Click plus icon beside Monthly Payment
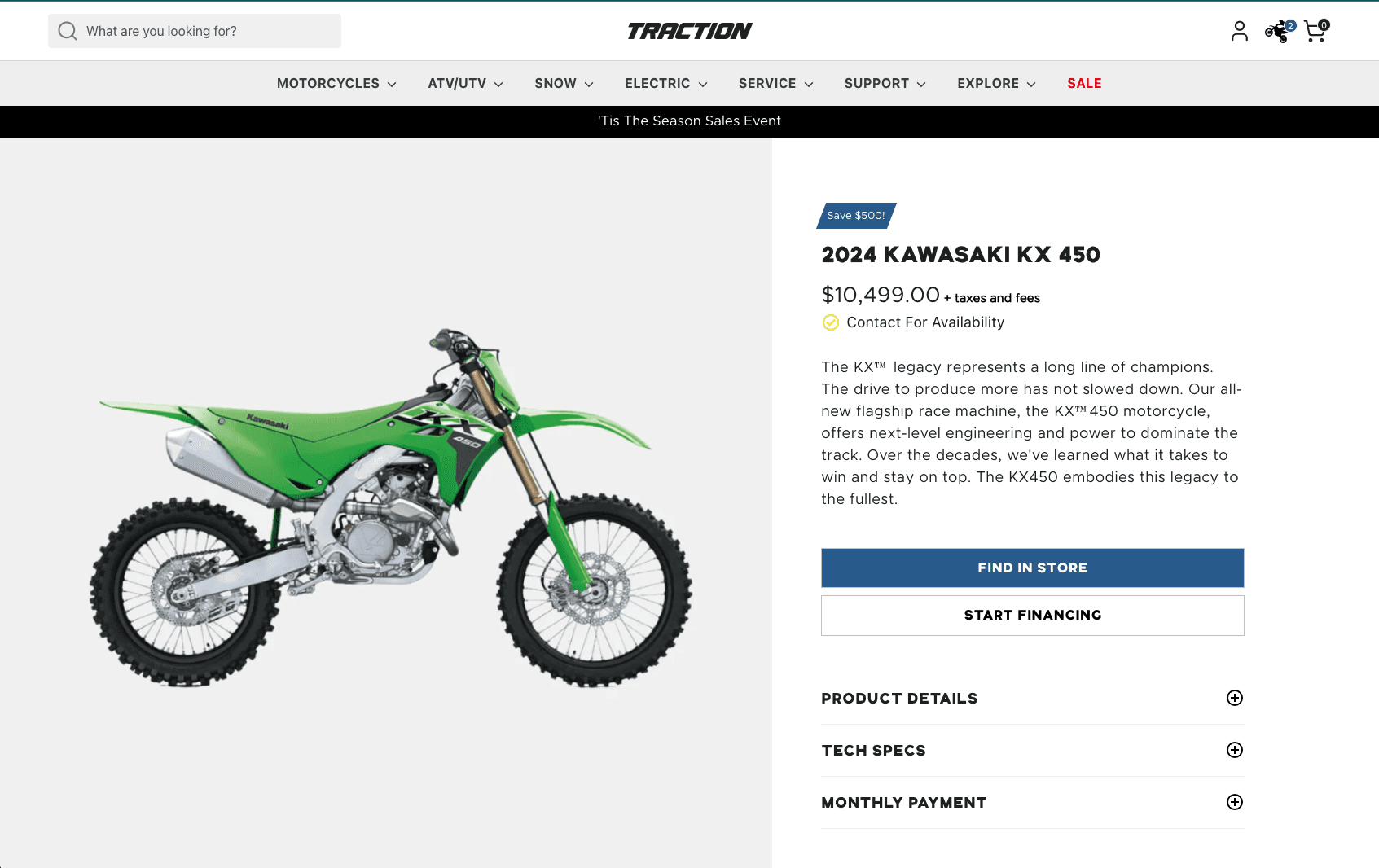This screenshot has height=868, width=1379. (1234, 802)
